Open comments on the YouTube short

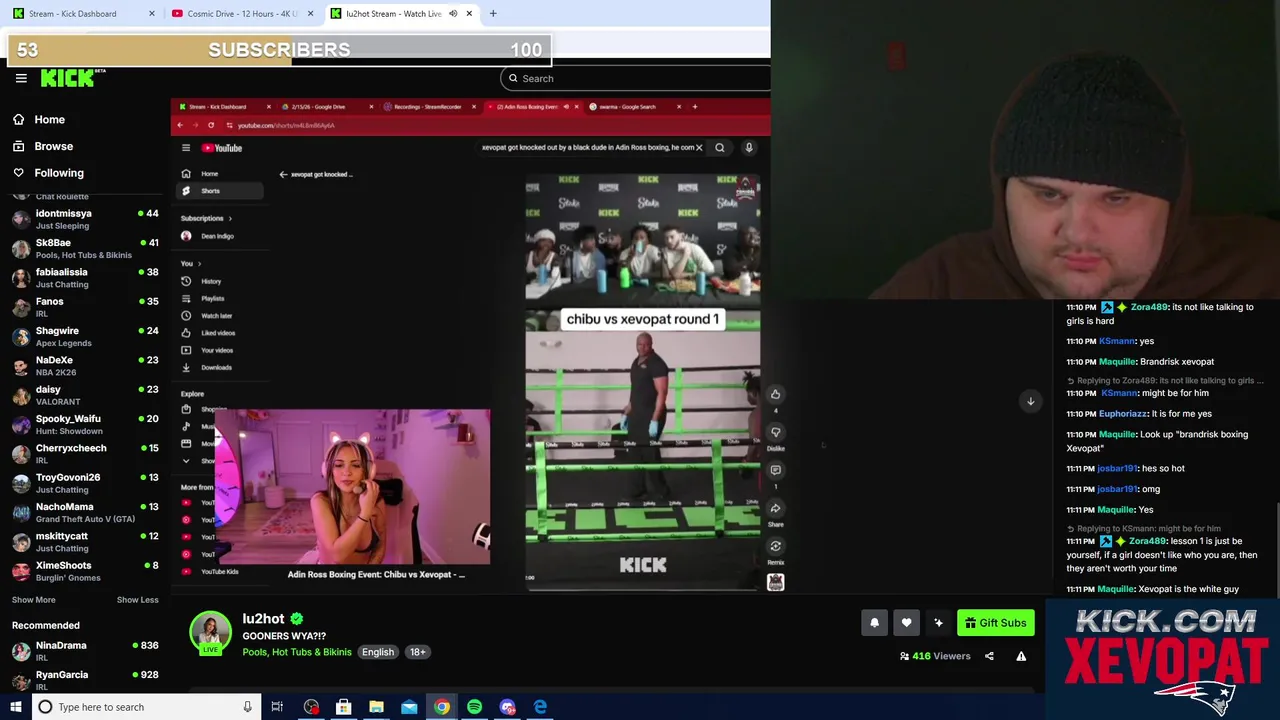[x=775, y=470]
